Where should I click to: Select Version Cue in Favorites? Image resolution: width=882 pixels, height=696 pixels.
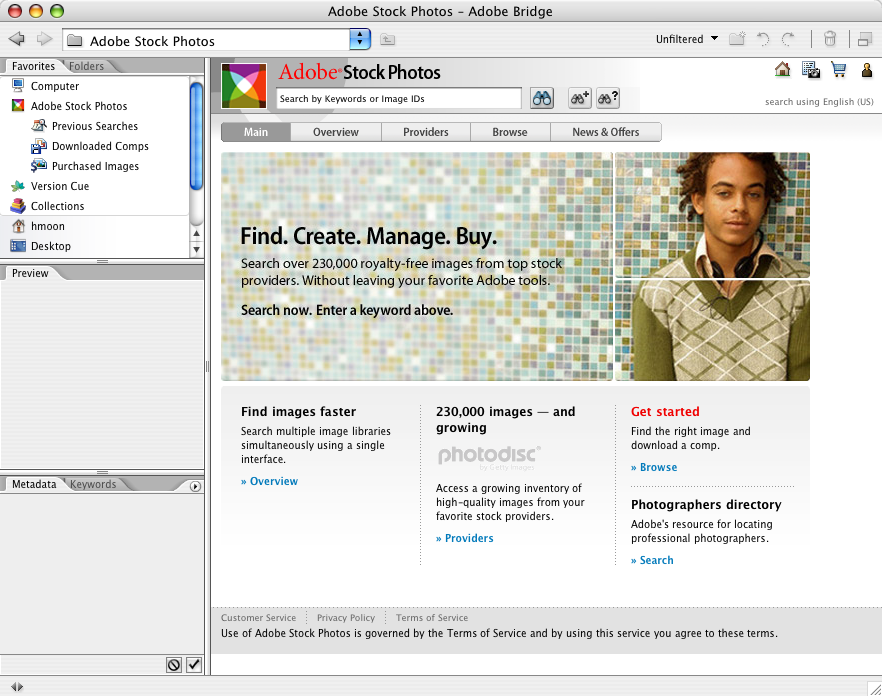60,186
